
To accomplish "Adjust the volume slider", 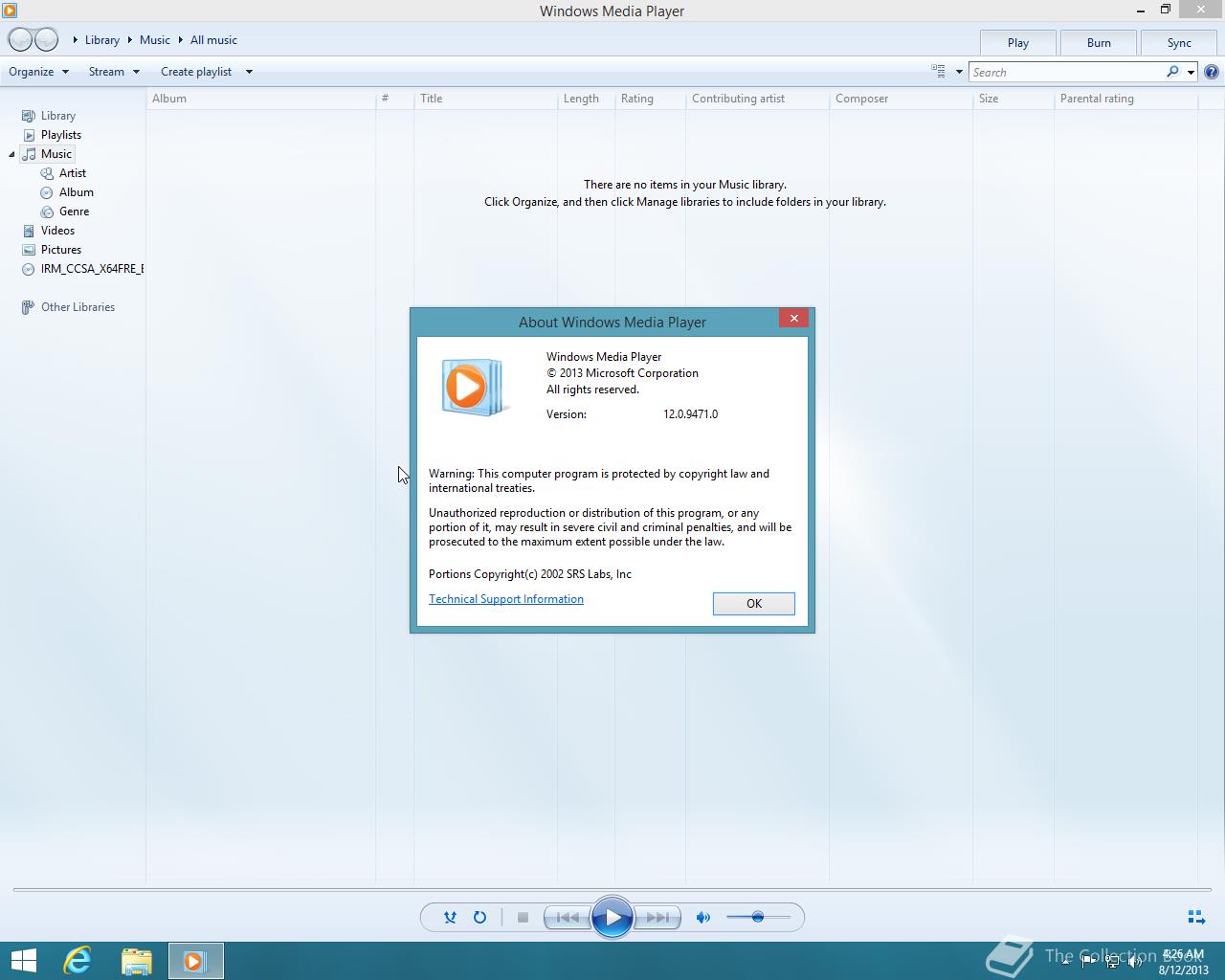I will tap(758, 917).
